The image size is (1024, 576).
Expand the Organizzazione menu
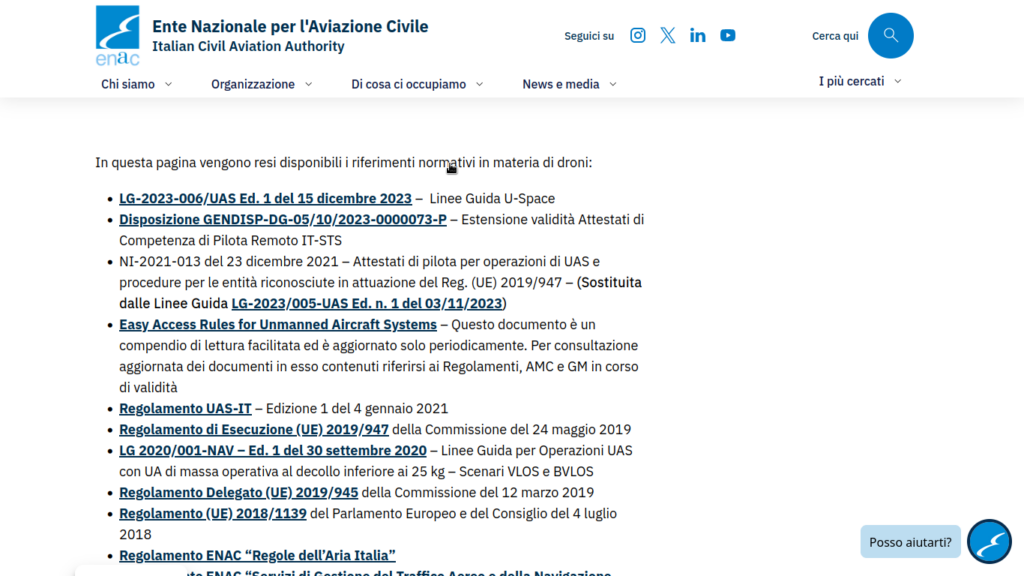[x=261, y=84]
